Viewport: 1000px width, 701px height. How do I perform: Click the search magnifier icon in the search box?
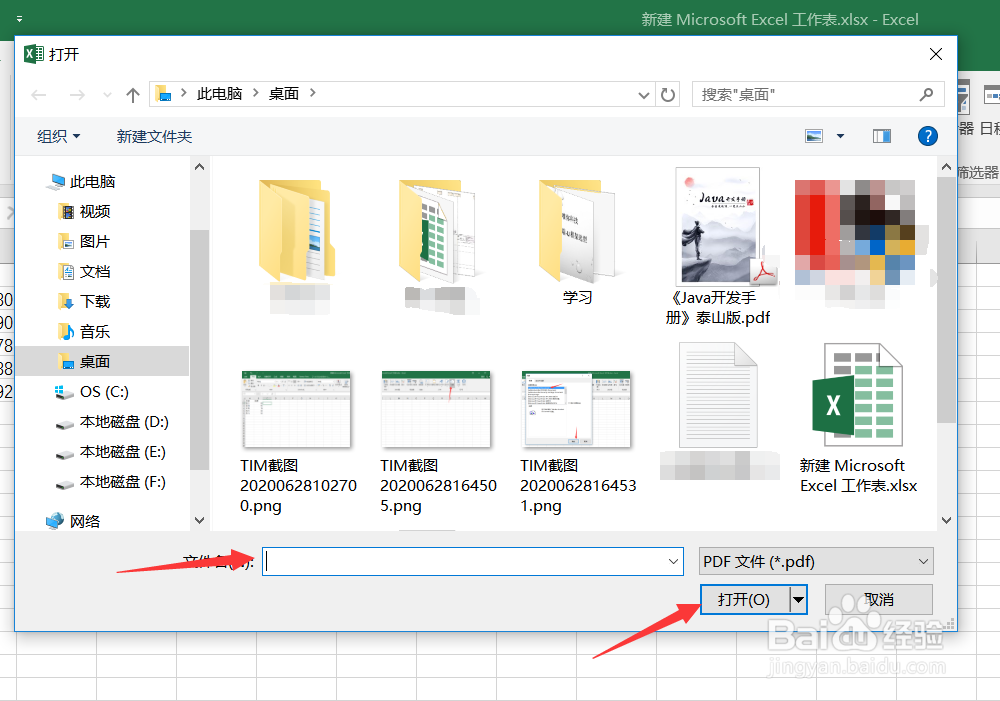click(926, 94)
